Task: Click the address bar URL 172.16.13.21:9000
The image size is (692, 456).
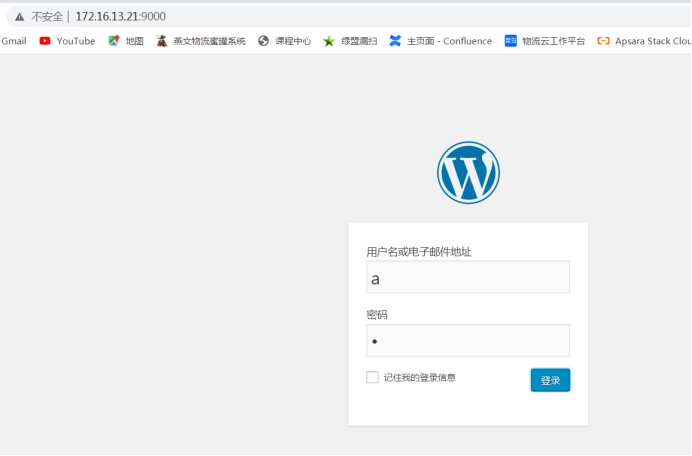Action: point(120,17)
